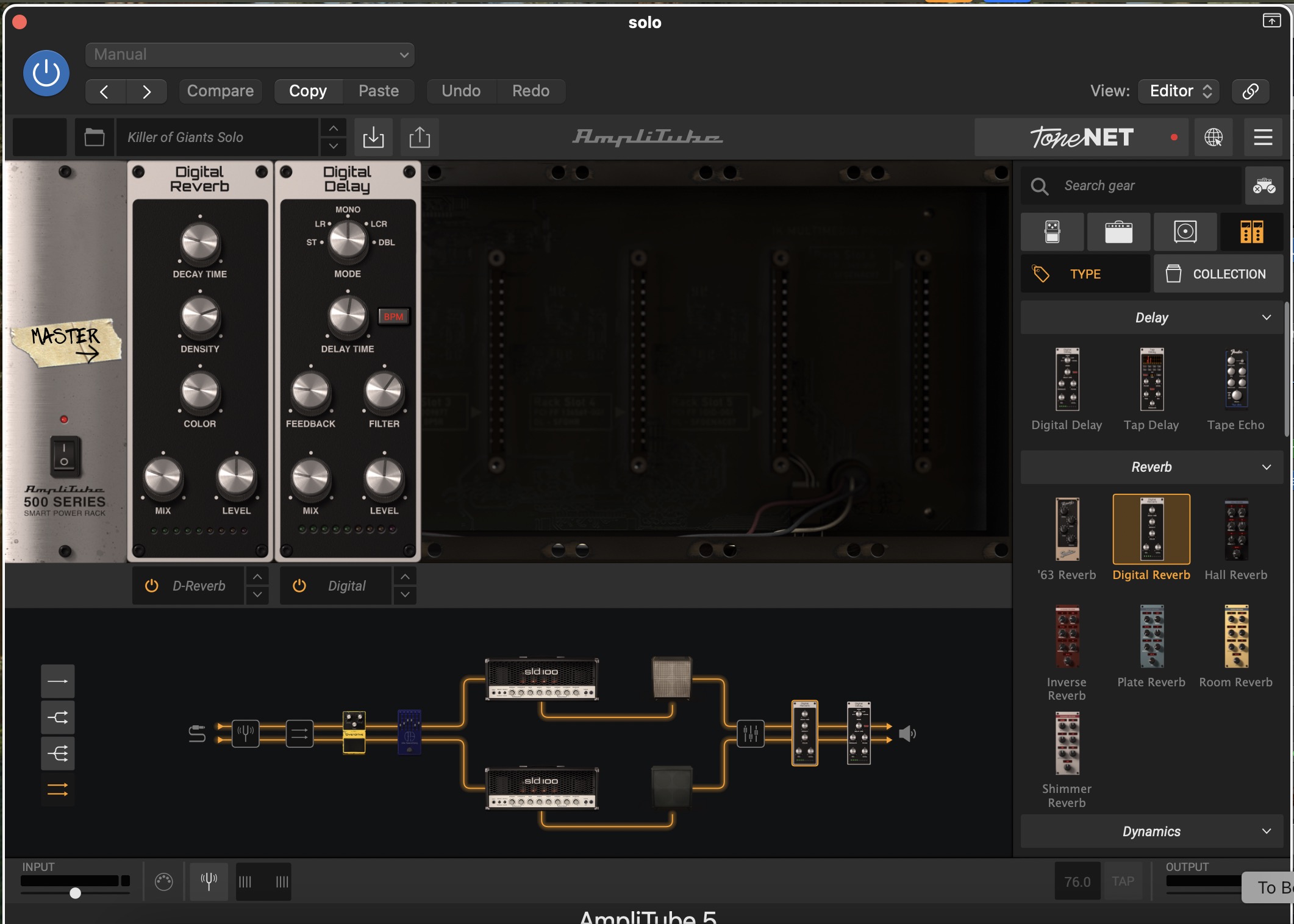Click the Redo button
The image size is (1294, 924).
(531, 91)
